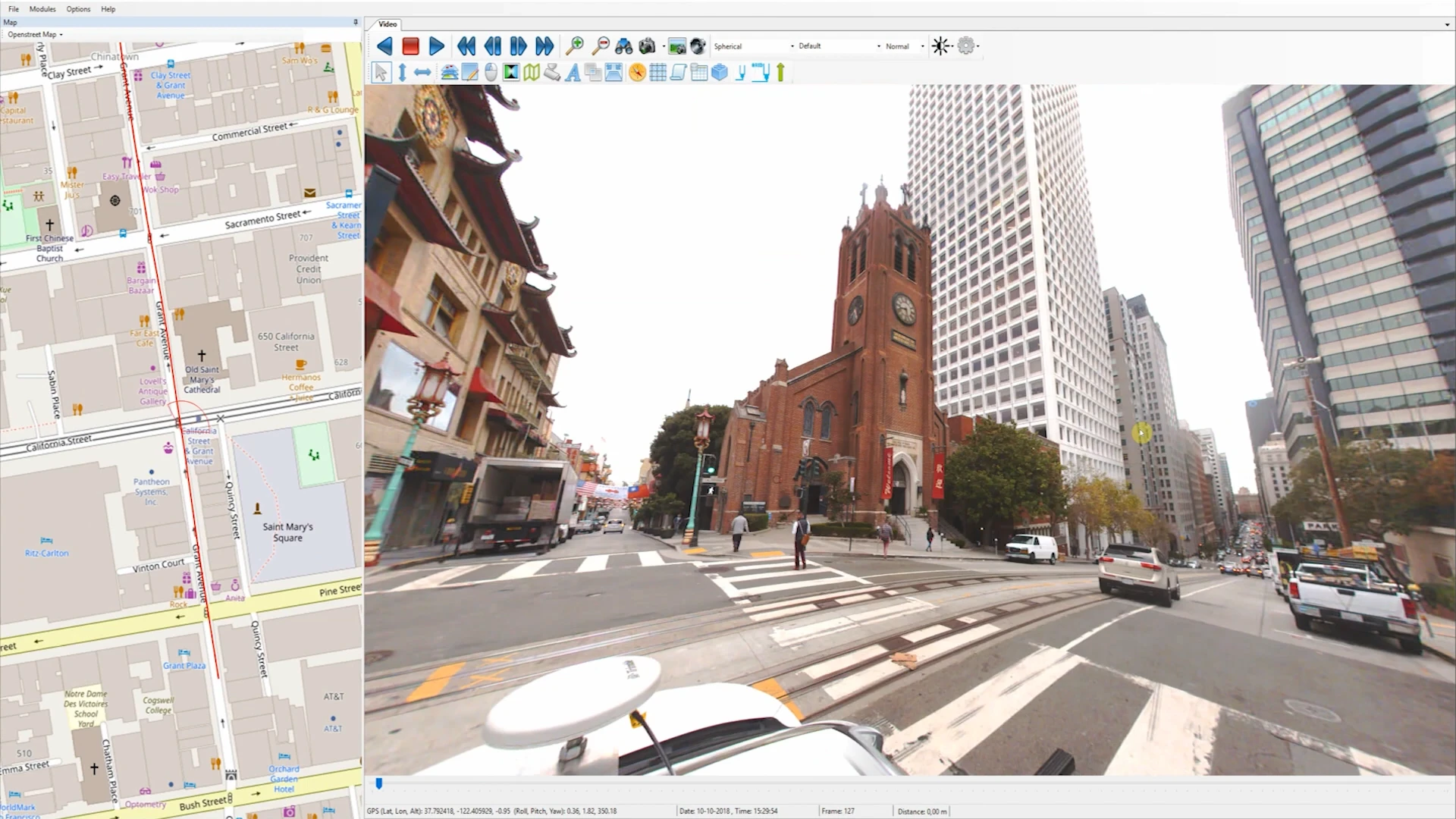Click the blue timeline playhead marker
Viewport: 1456px width, 819px height.
[379, 783]
